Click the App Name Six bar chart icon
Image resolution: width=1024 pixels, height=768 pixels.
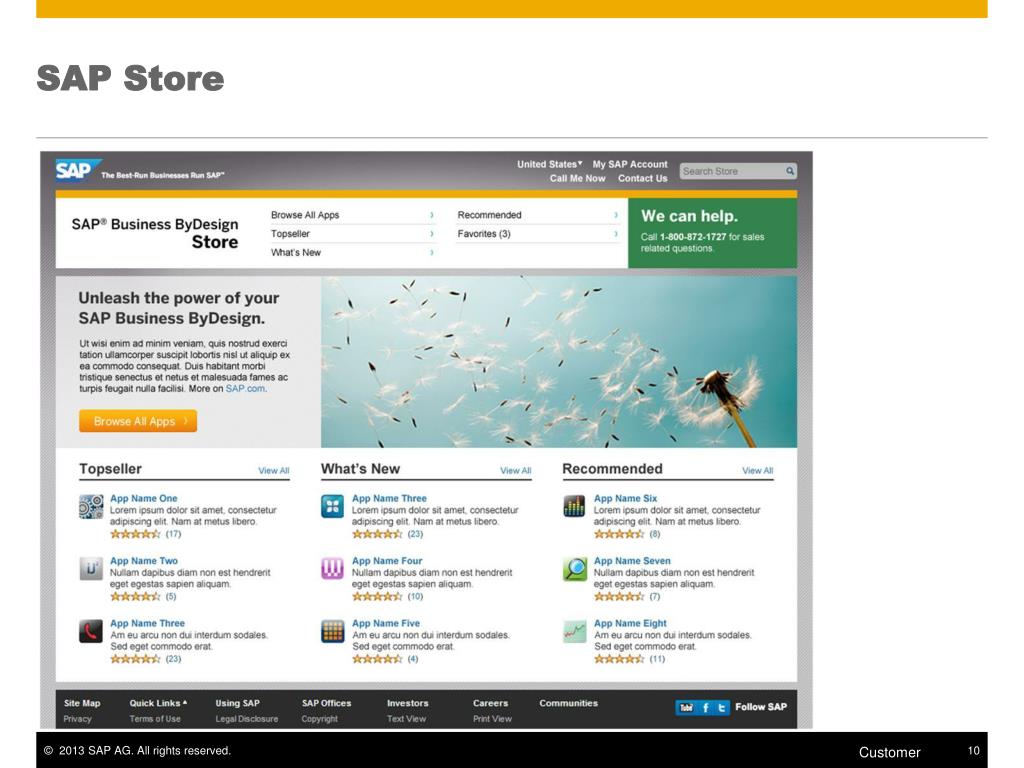[x=574, y=507]
